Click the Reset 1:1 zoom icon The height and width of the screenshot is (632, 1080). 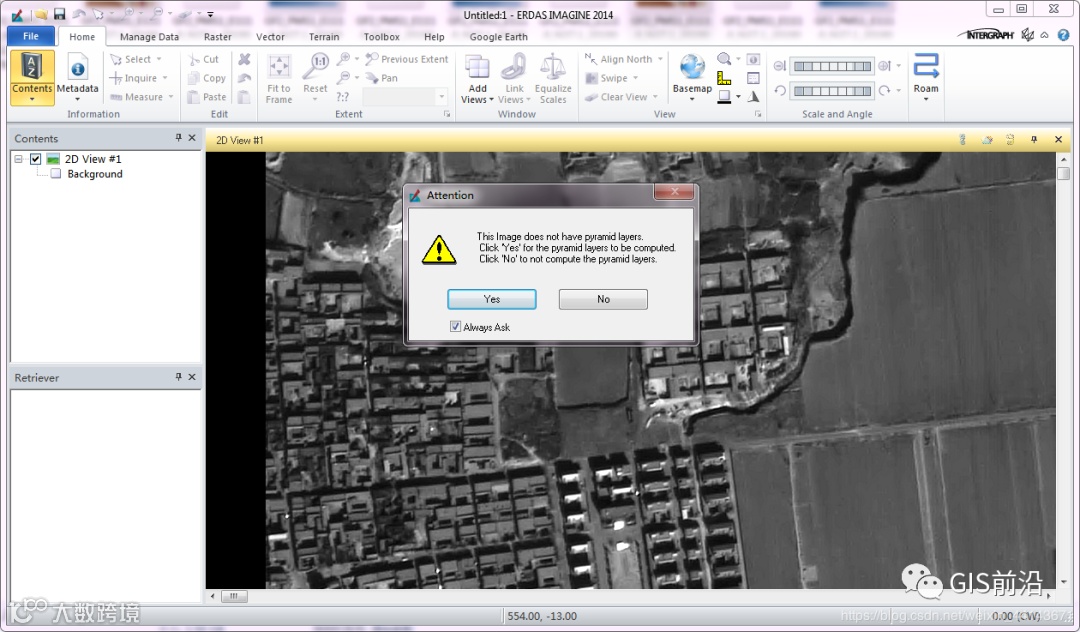coord(315,78)
